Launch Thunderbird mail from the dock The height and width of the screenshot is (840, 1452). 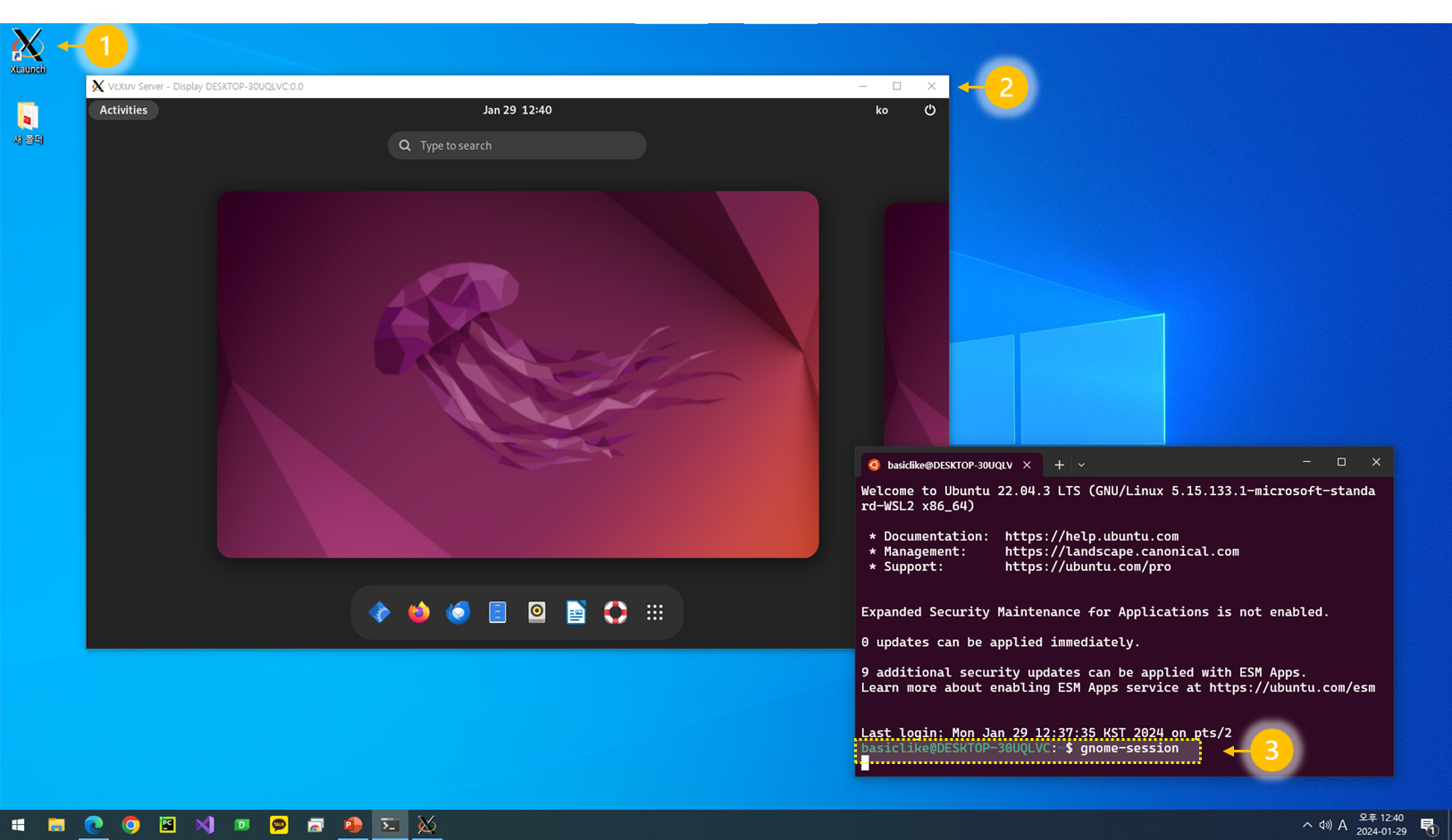pyautogui.click(x=458, y=612)
